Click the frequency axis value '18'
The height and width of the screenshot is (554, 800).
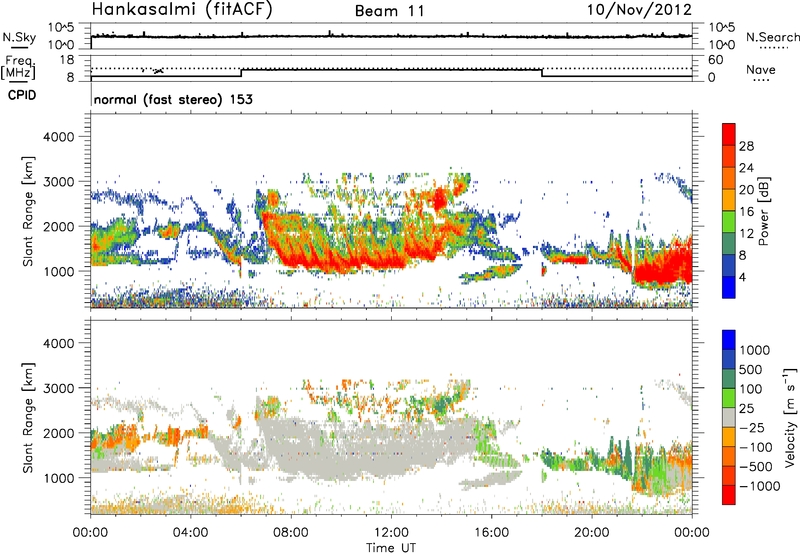[x=67, y=60]
